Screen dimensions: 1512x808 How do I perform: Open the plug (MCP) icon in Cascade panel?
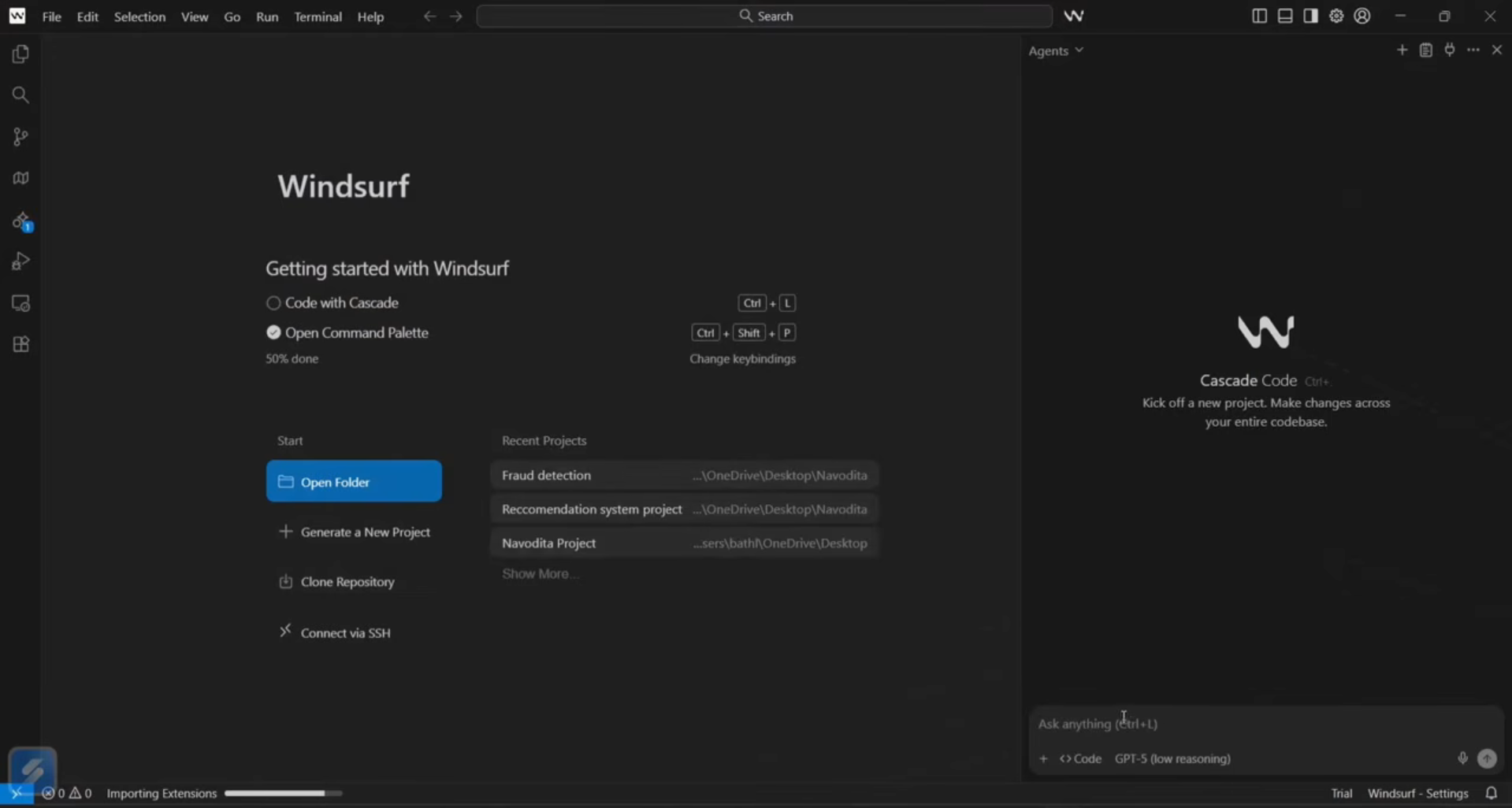click(1450, 50)
